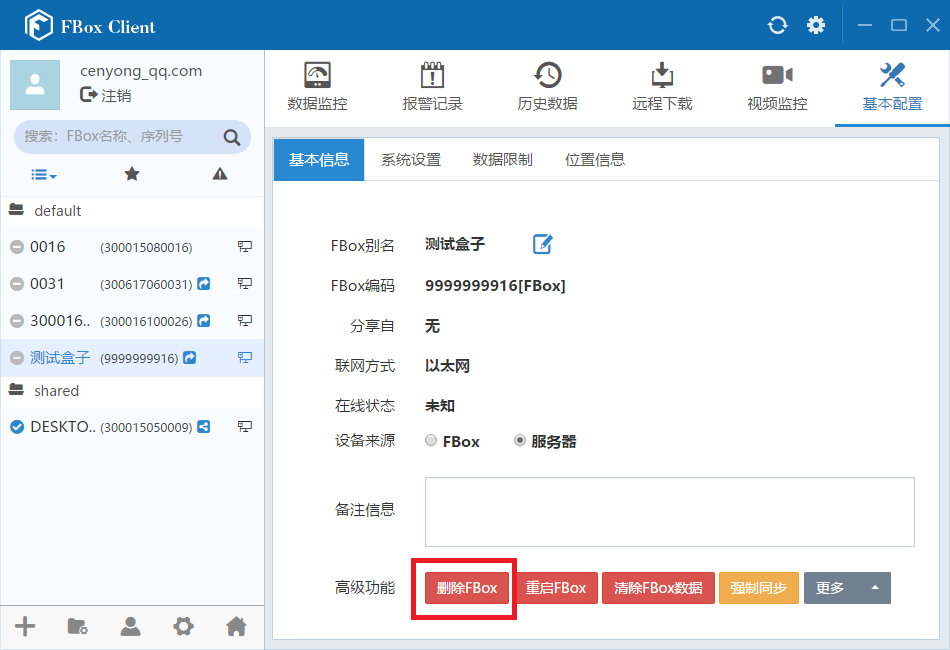The image size is (950, 650).
Task: Click the user avatar picture
Action: coord(35,85)
